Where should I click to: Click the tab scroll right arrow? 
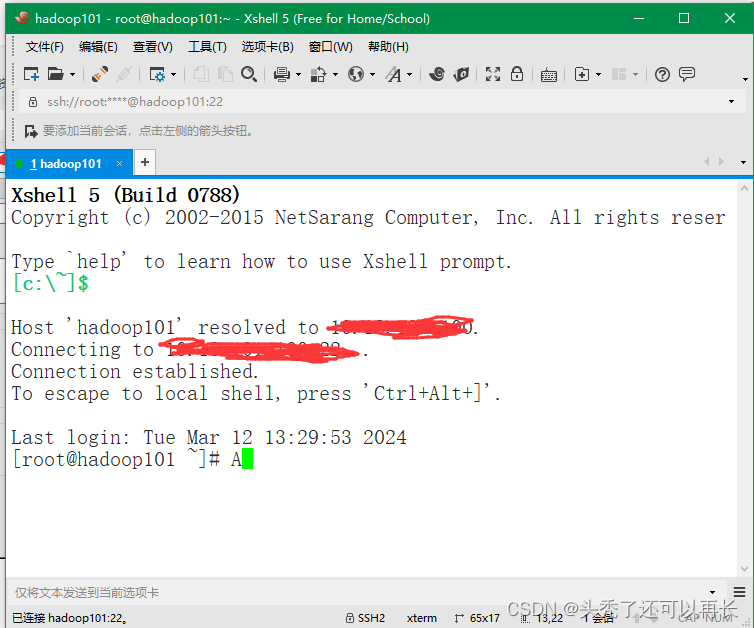coord(721,162)
